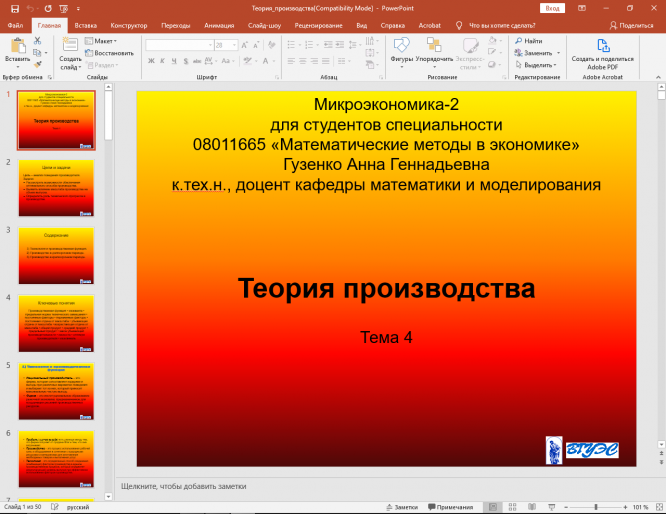The image size is (666, 514).
Task: Start slideshow from status bar icon
Action: coord(549,507)
